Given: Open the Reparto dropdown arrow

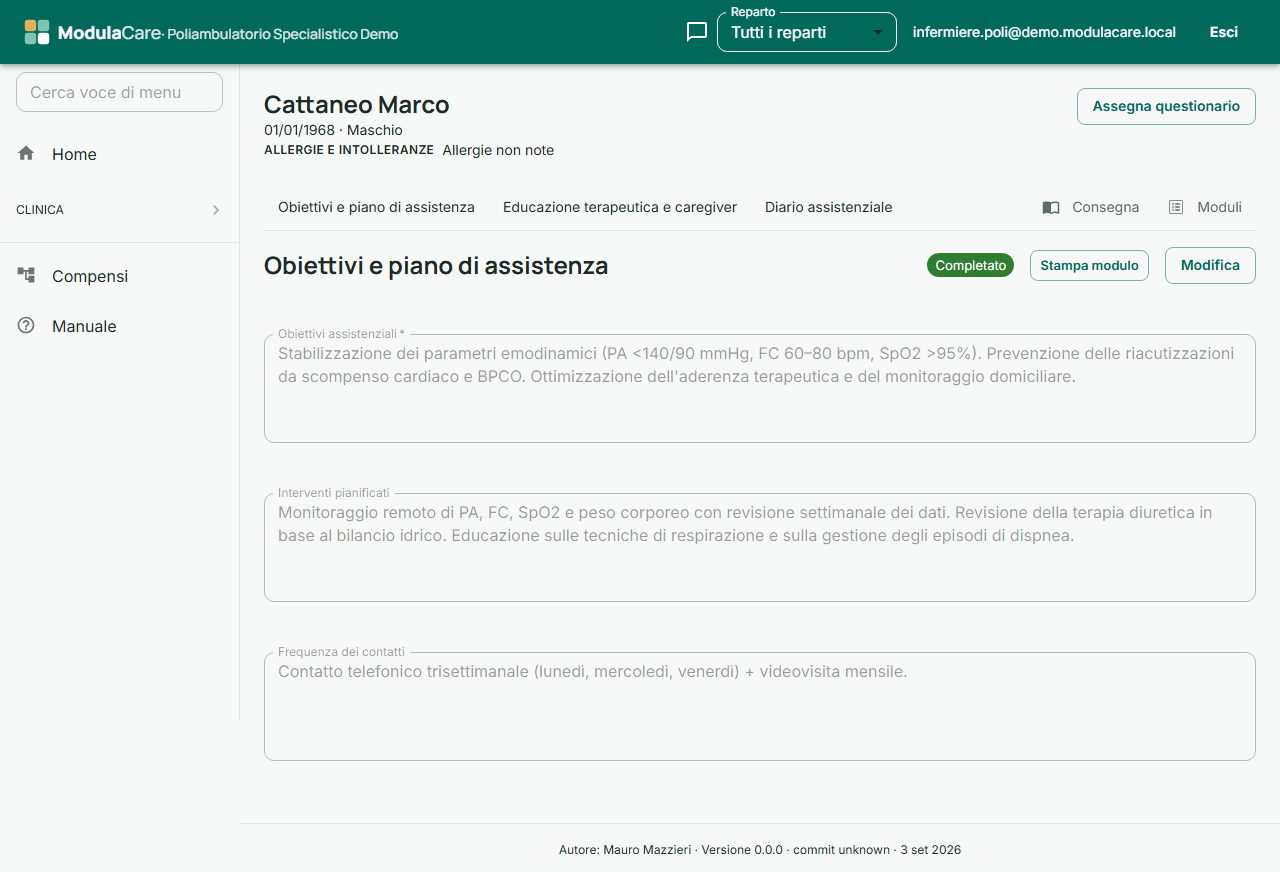Looking at the screenshot, I should [x=878, y=32].
